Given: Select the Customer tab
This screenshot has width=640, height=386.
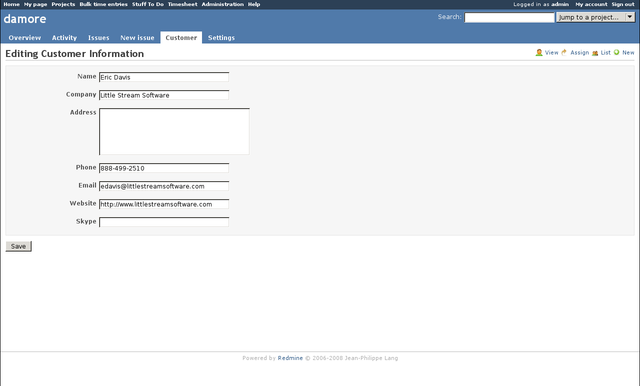Looking at the screenshot, I should click(181, 38).
